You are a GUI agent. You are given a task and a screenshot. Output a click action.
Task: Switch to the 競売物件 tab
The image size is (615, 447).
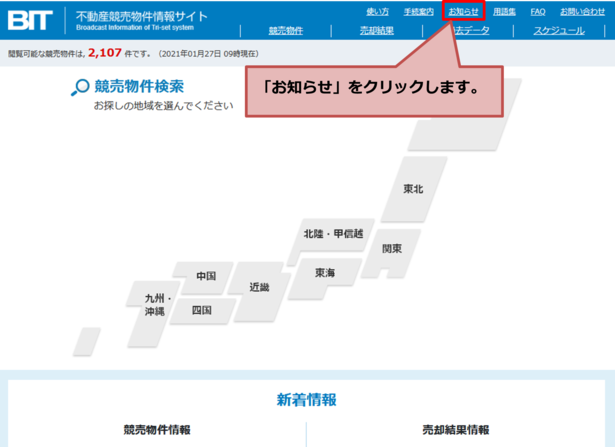[x=285, y=31]
